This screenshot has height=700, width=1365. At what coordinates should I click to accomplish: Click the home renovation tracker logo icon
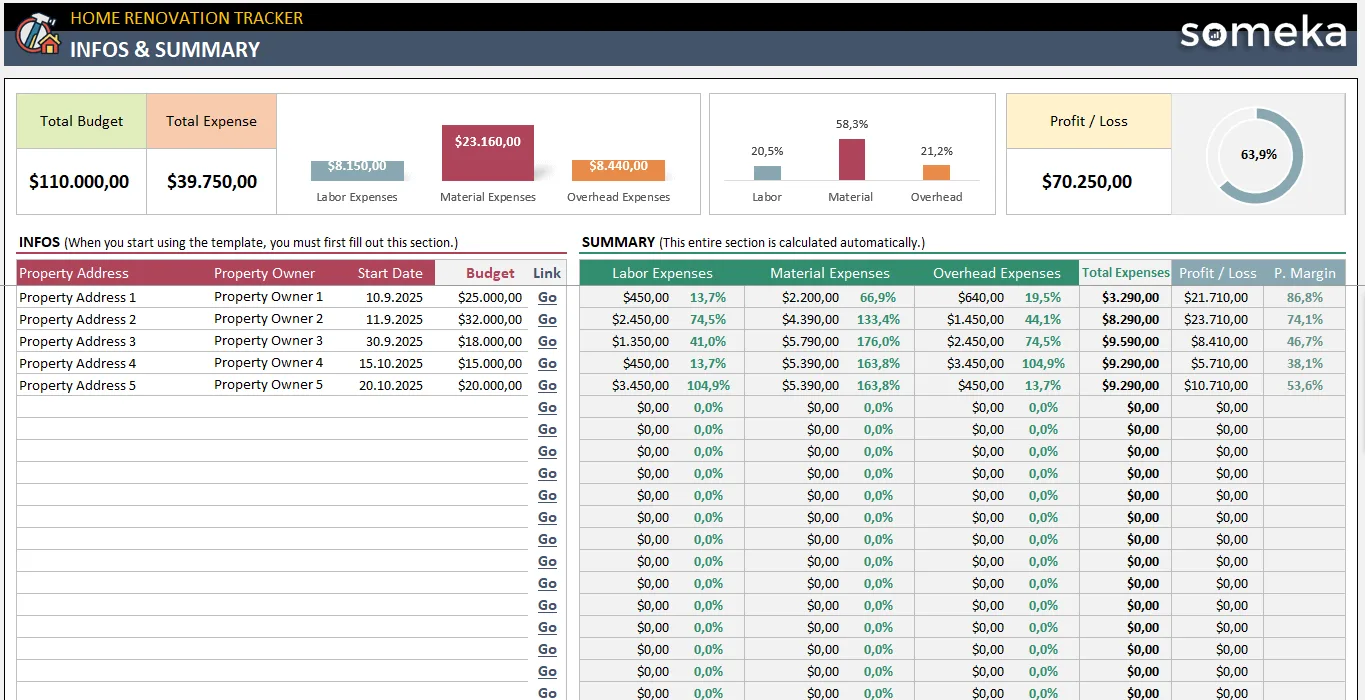click(x=38, y=34)
